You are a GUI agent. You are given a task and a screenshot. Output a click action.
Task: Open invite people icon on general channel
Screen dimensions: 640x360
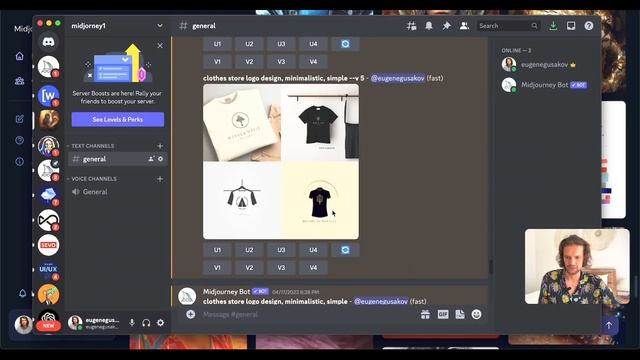point(151,159)
